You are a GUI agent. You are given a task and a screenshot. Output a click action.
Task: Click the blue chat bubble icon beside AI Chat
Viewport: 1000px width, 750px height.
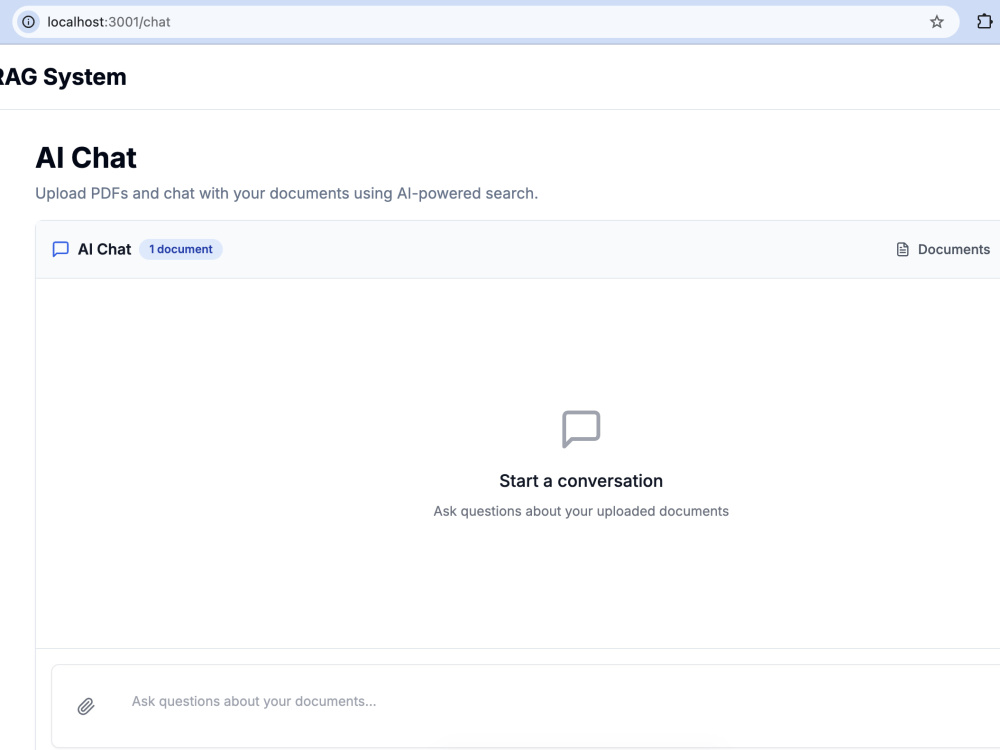tap(61, 249)
